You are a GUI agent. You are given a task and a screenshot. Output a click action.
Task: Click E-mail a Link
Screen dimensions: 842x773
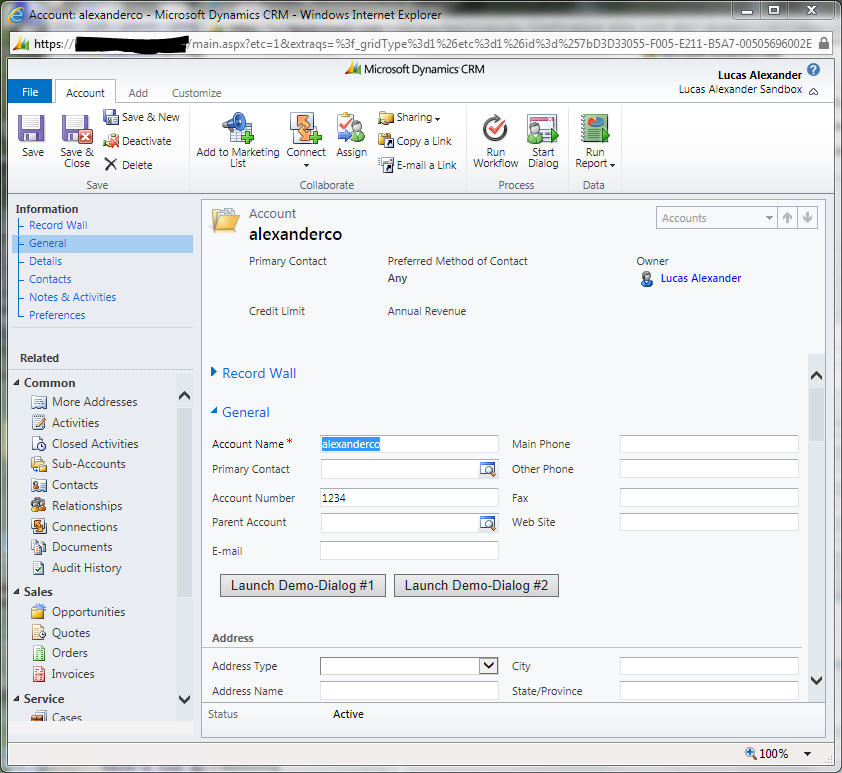pyautogui.click(x=418, y=165)
